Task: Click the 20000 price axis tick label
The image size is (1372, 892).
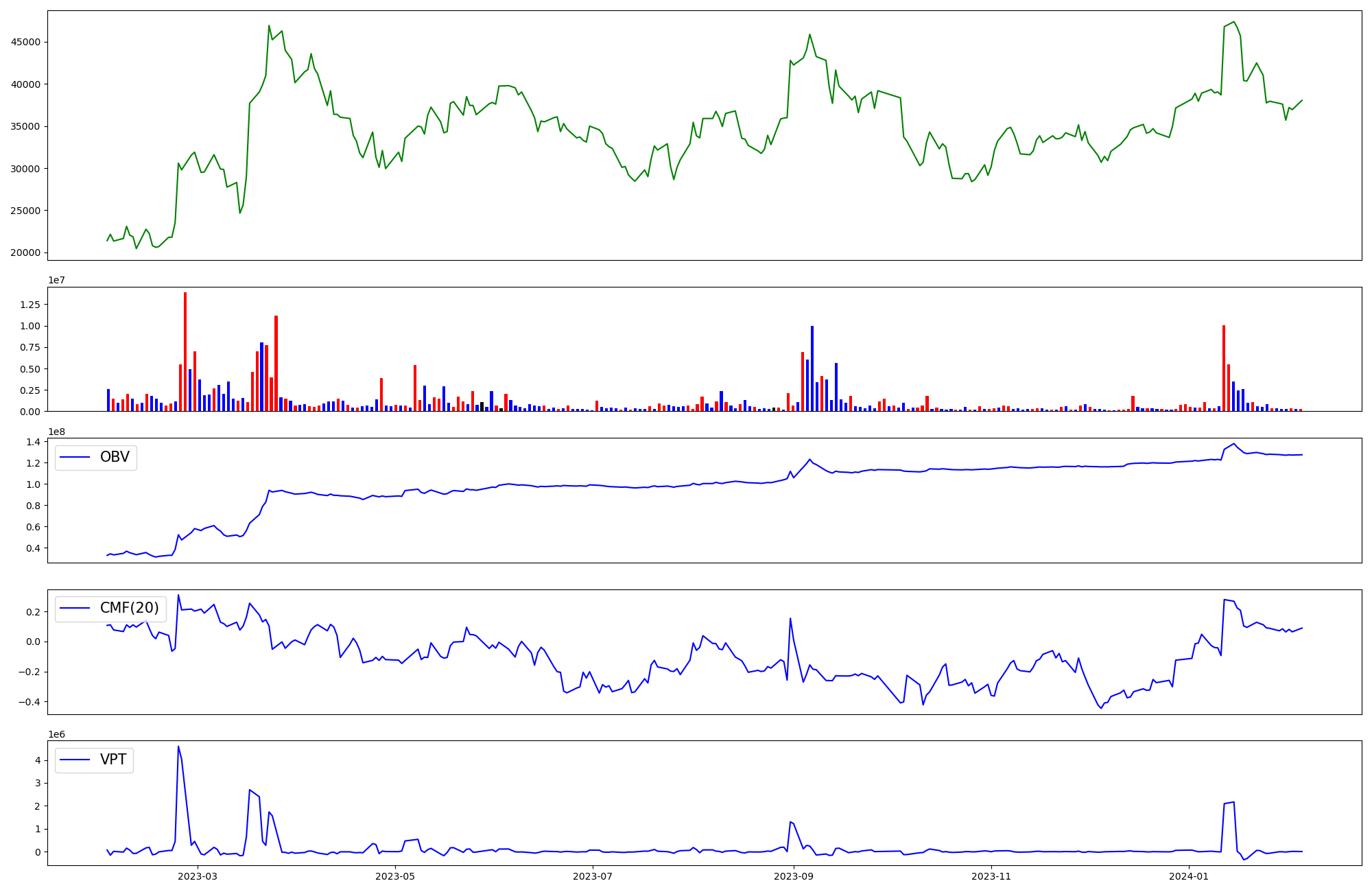Action: pos(25,253)
